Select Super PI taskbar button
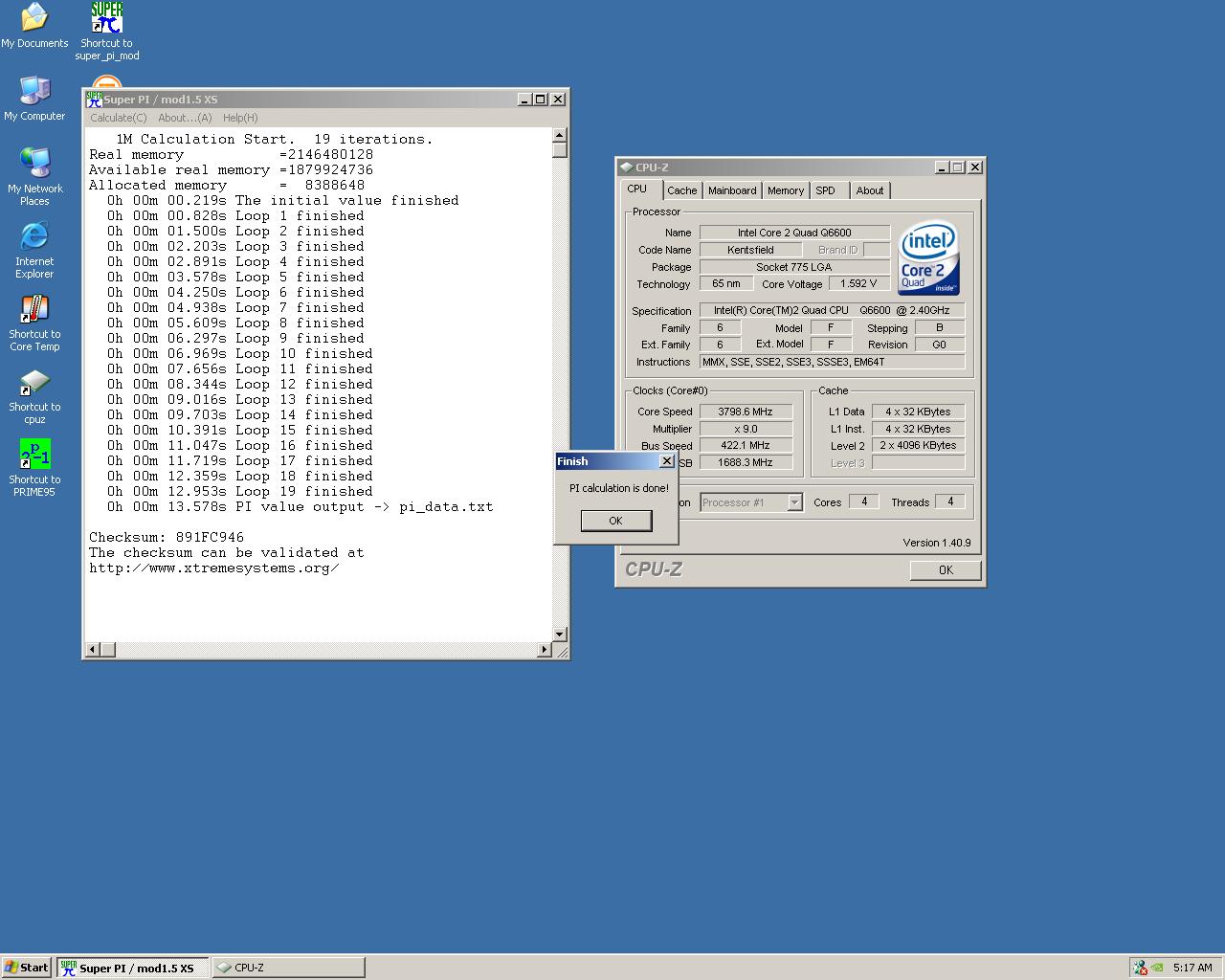 point(132,968)
